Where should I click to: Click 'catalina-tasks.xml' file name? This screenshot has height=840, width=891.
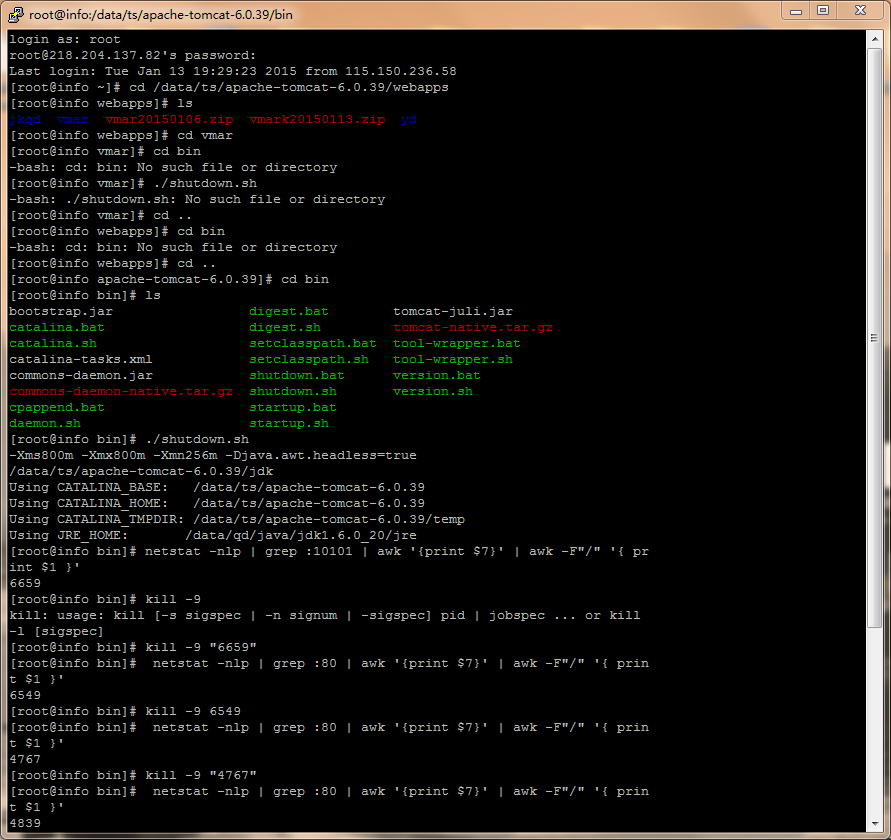point(81,359)
